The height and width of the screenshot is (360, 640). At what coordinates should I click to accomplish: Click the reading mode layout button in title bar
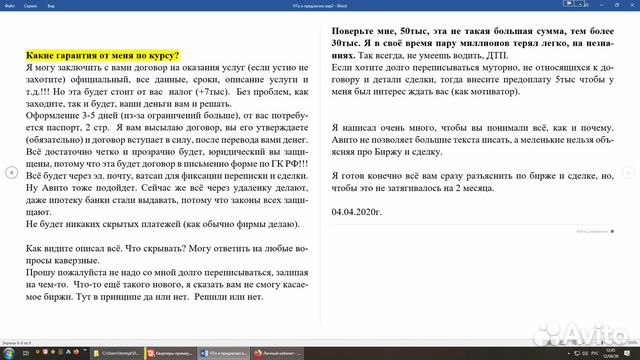click(x=569, y=4)
